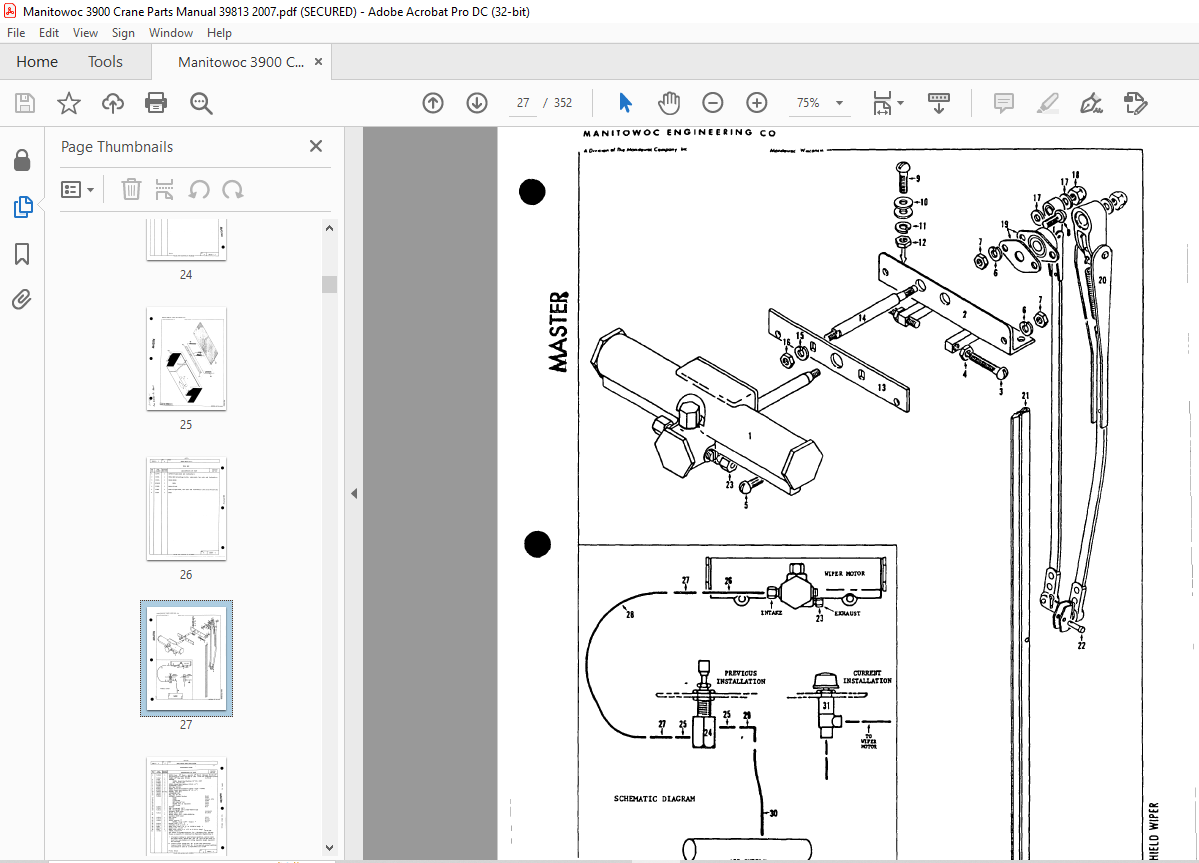Select the page 25 thumbnail

coord(187,359)
